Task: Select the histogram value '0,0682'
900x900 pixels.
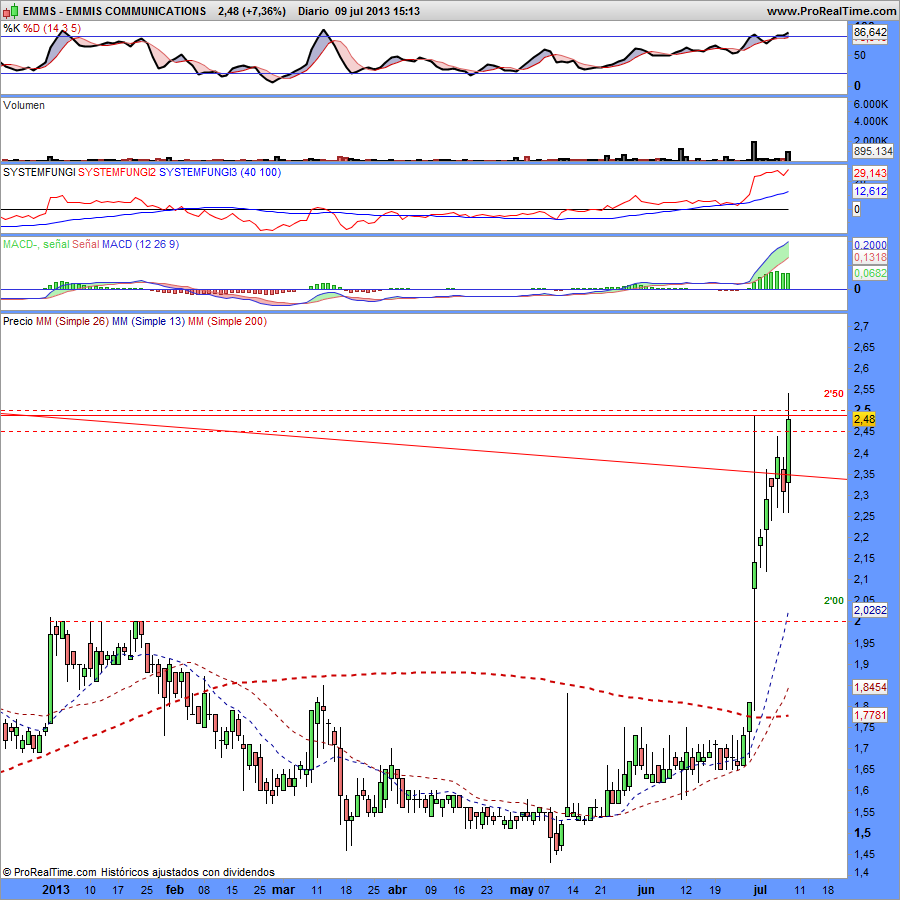Action: tap(870, 273)
